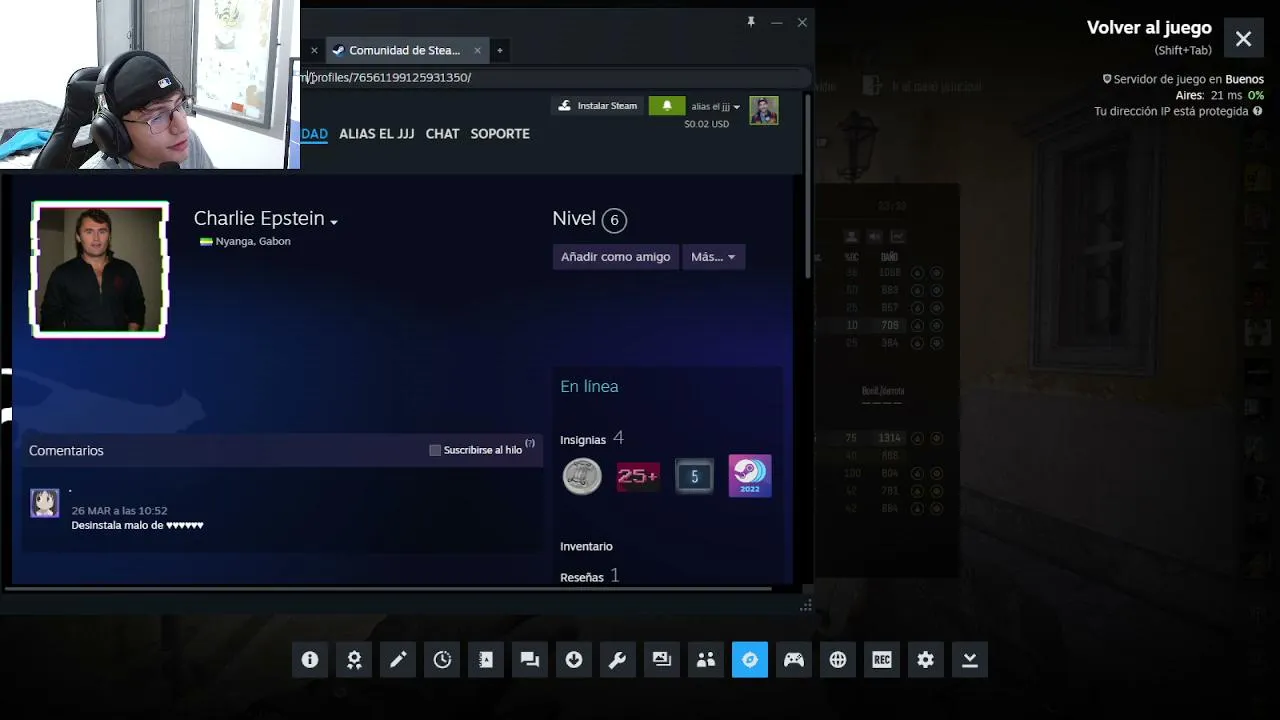
Task: Click the Instalar Steam button
Action: [597, 106]
